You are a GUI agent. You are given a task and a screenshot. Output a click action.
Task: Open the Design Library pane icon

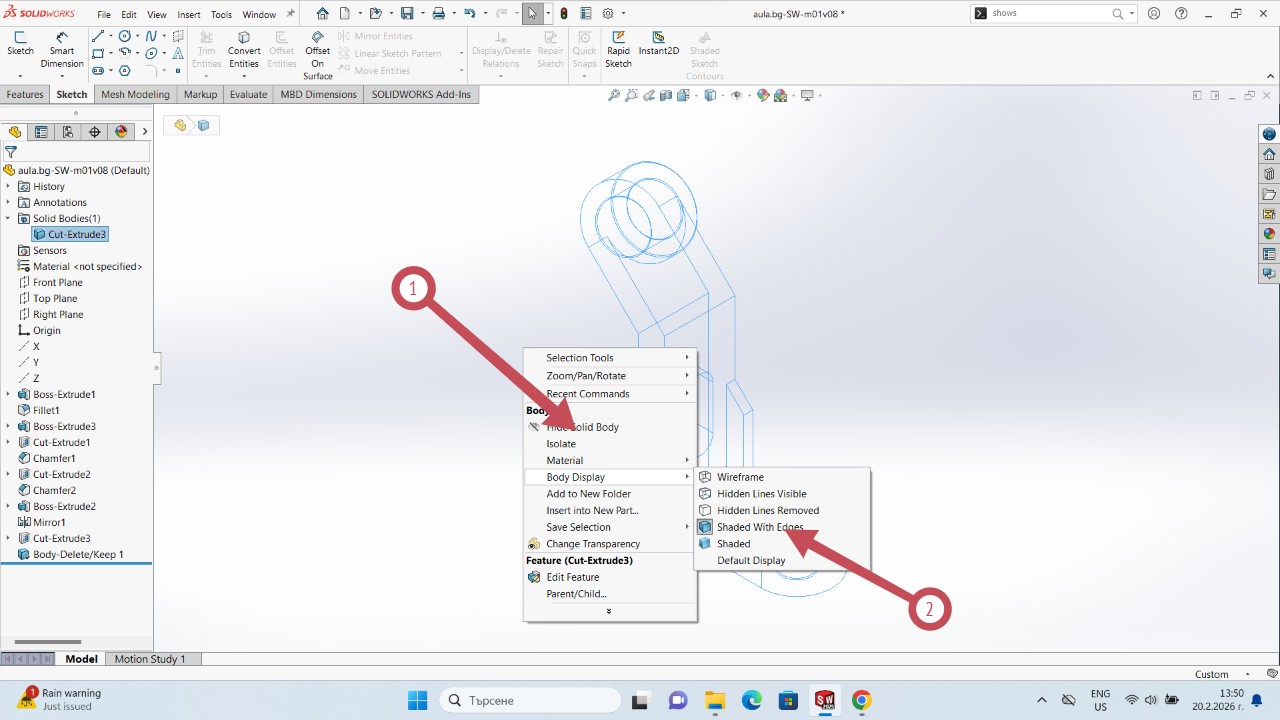[1269, 174]
